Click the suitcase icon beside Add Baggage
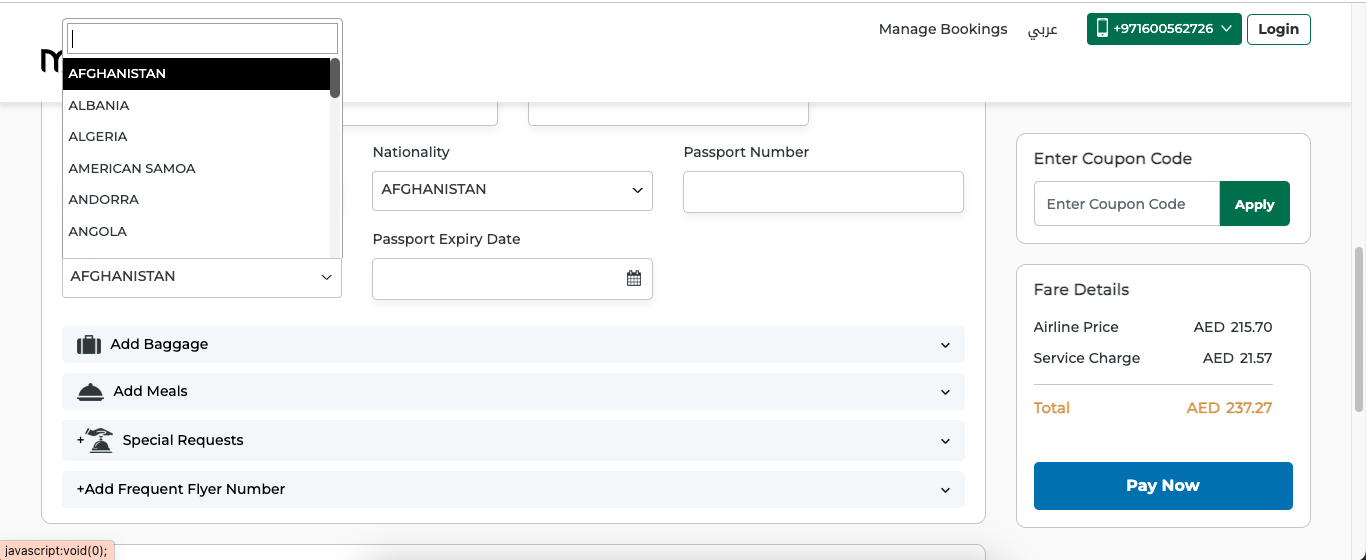The image size is (1366, 560). [89, 345]
